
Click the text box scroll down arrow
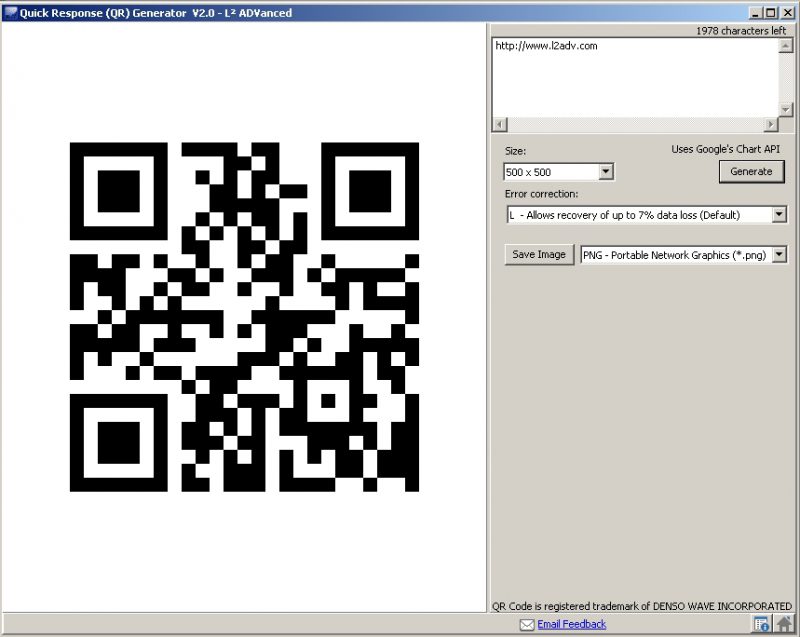point(785,109)
